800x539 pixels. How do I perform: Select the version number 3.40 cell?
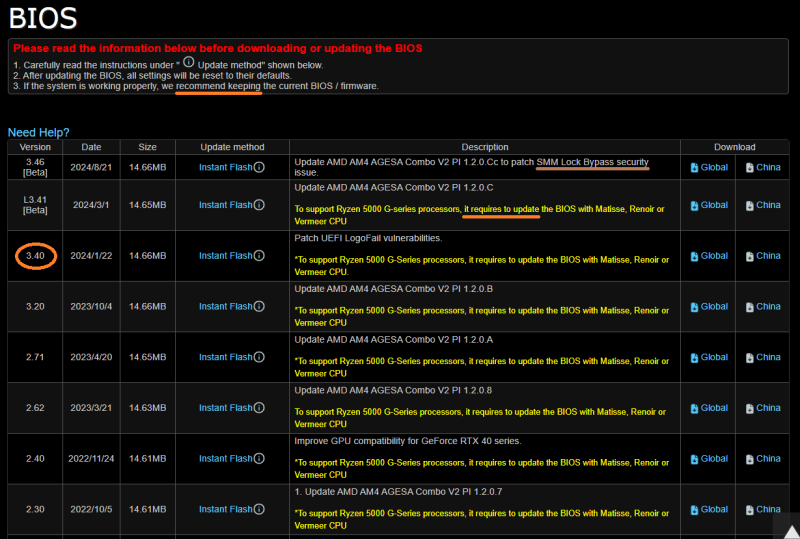(x=35, y=255)
